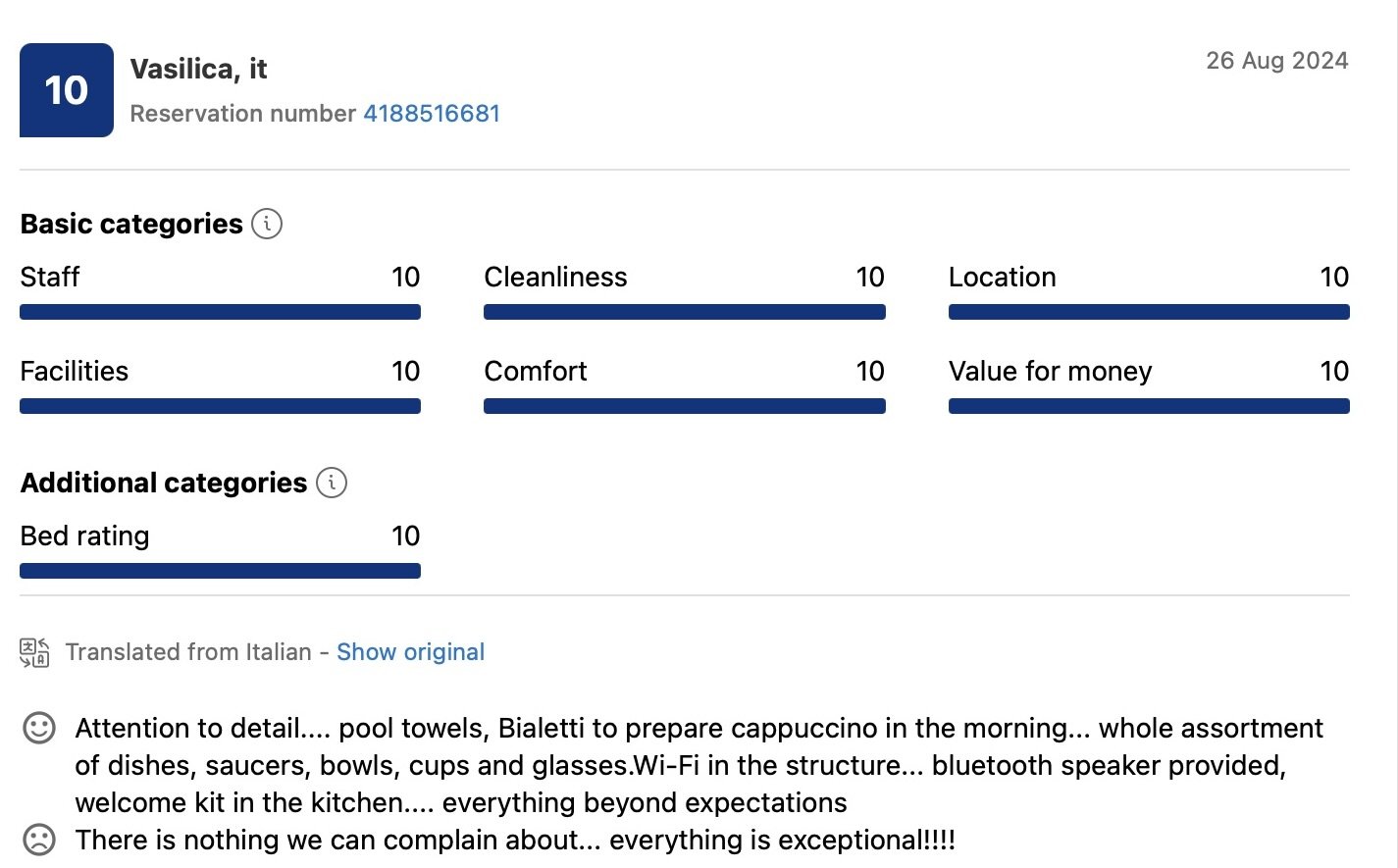Click the sad frown face icon

(39, 840)
